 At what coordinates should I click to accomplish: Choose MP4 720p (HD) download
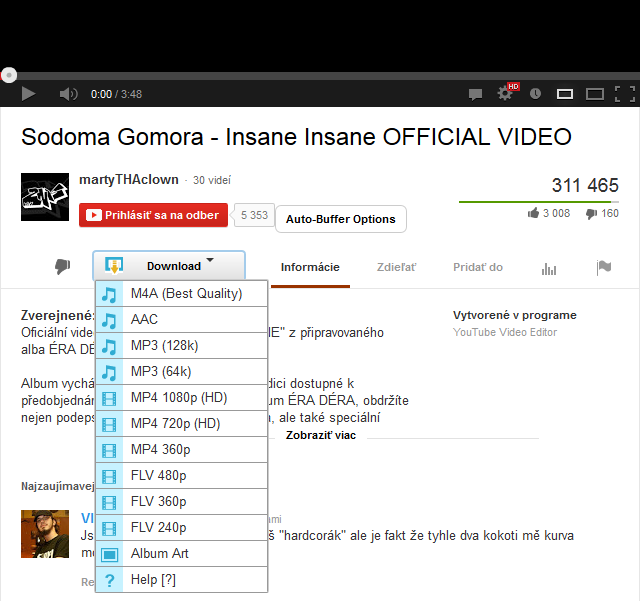182,424
